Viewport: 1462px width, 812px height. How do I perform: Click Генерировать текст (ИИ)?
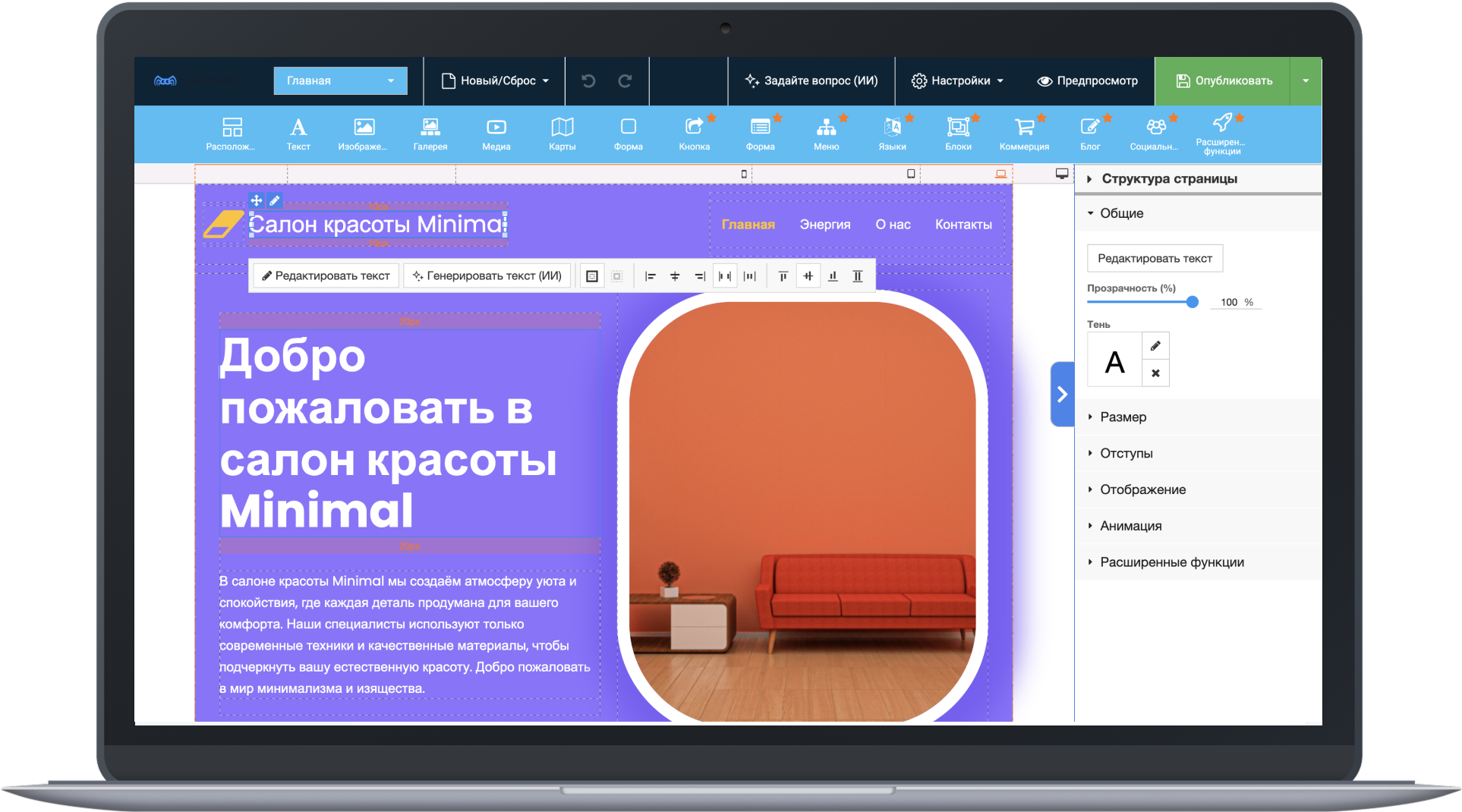487,276
